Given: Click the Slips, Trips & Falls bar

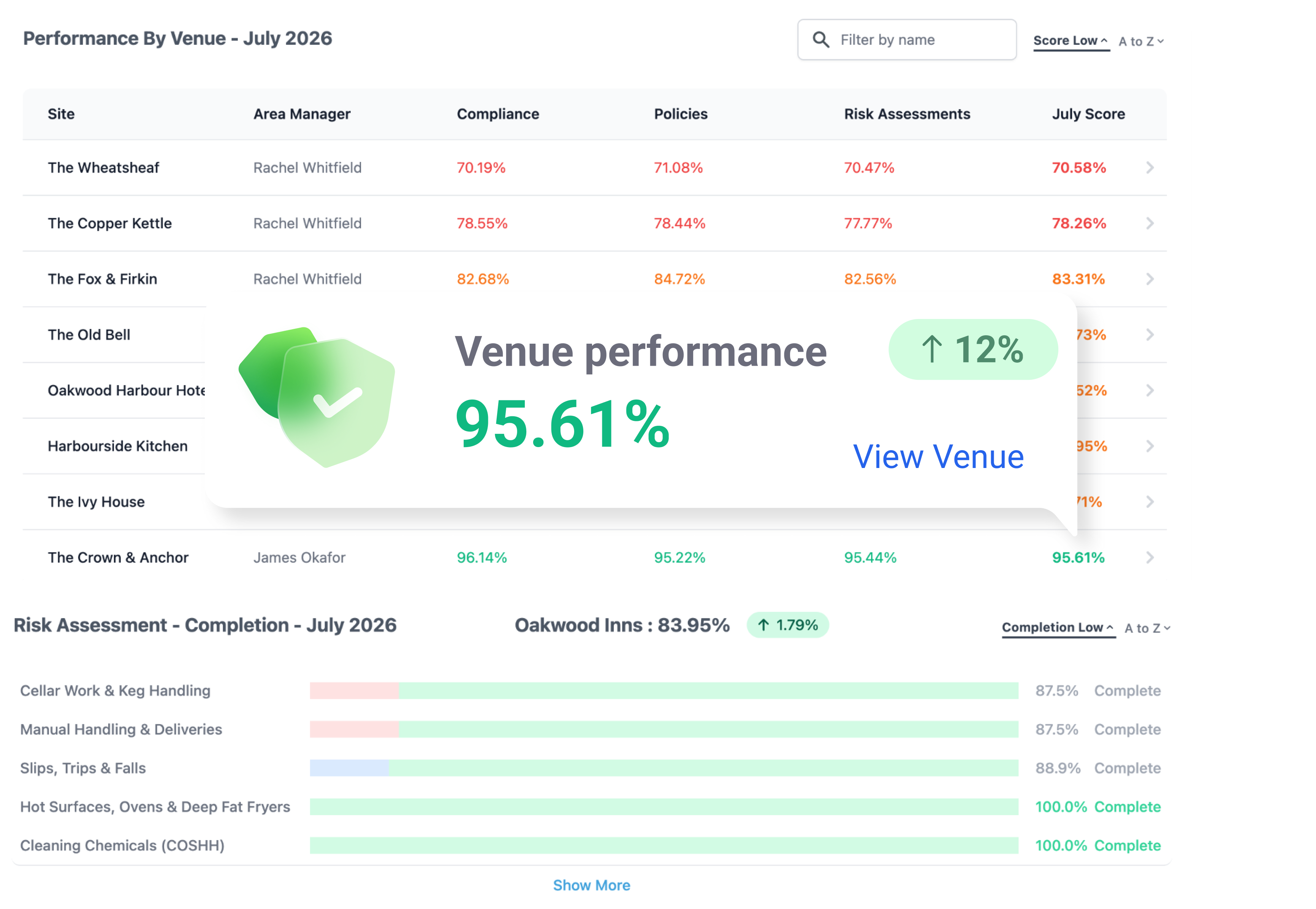Looking at the screenshot, I should point(664,768).
